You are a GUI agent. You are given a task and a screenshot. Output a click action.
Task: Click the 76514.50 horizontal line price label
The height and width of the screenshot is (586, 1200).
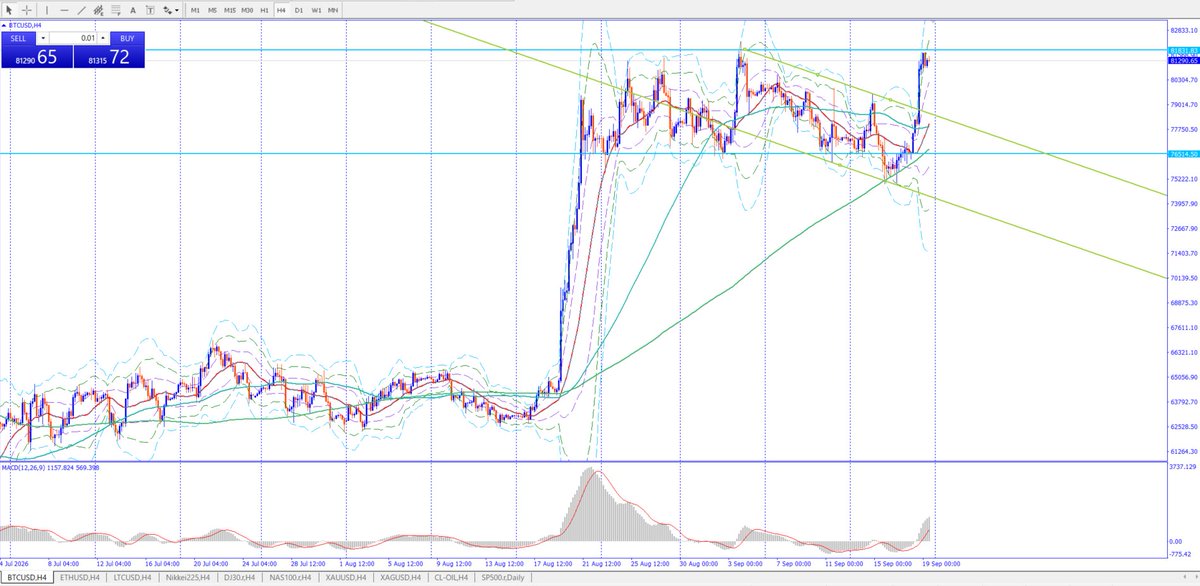point(1183,154)
